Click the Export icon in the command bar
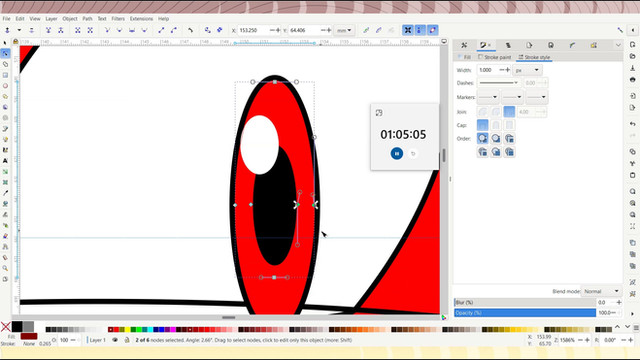The height and width of the screenshot is (360, 640). coord(633,108)
